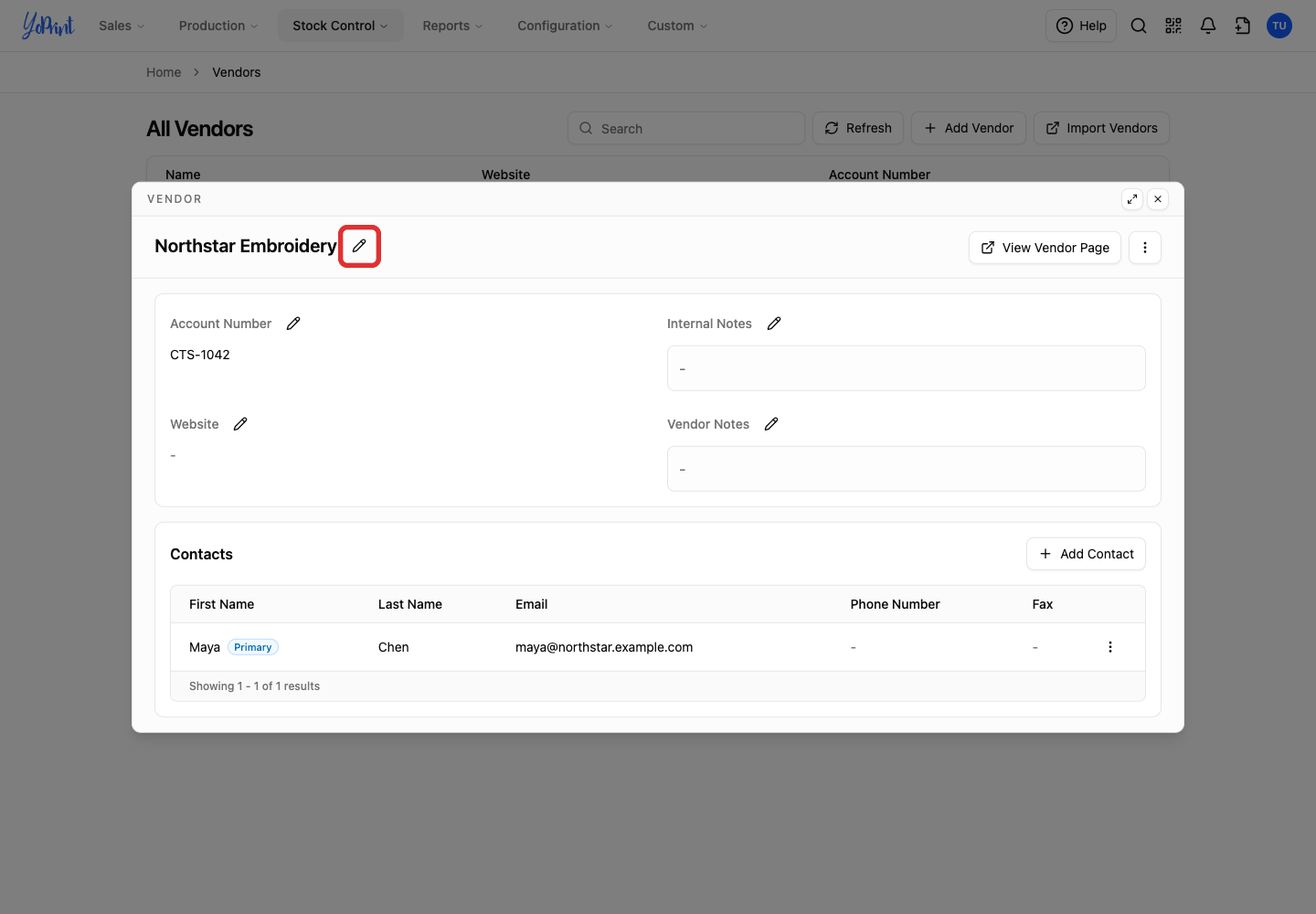Click the YoPrint logo
Image resolution: width=1316 pixels, height=914 pixels.
pyautogui.click(x=48, y=26)
